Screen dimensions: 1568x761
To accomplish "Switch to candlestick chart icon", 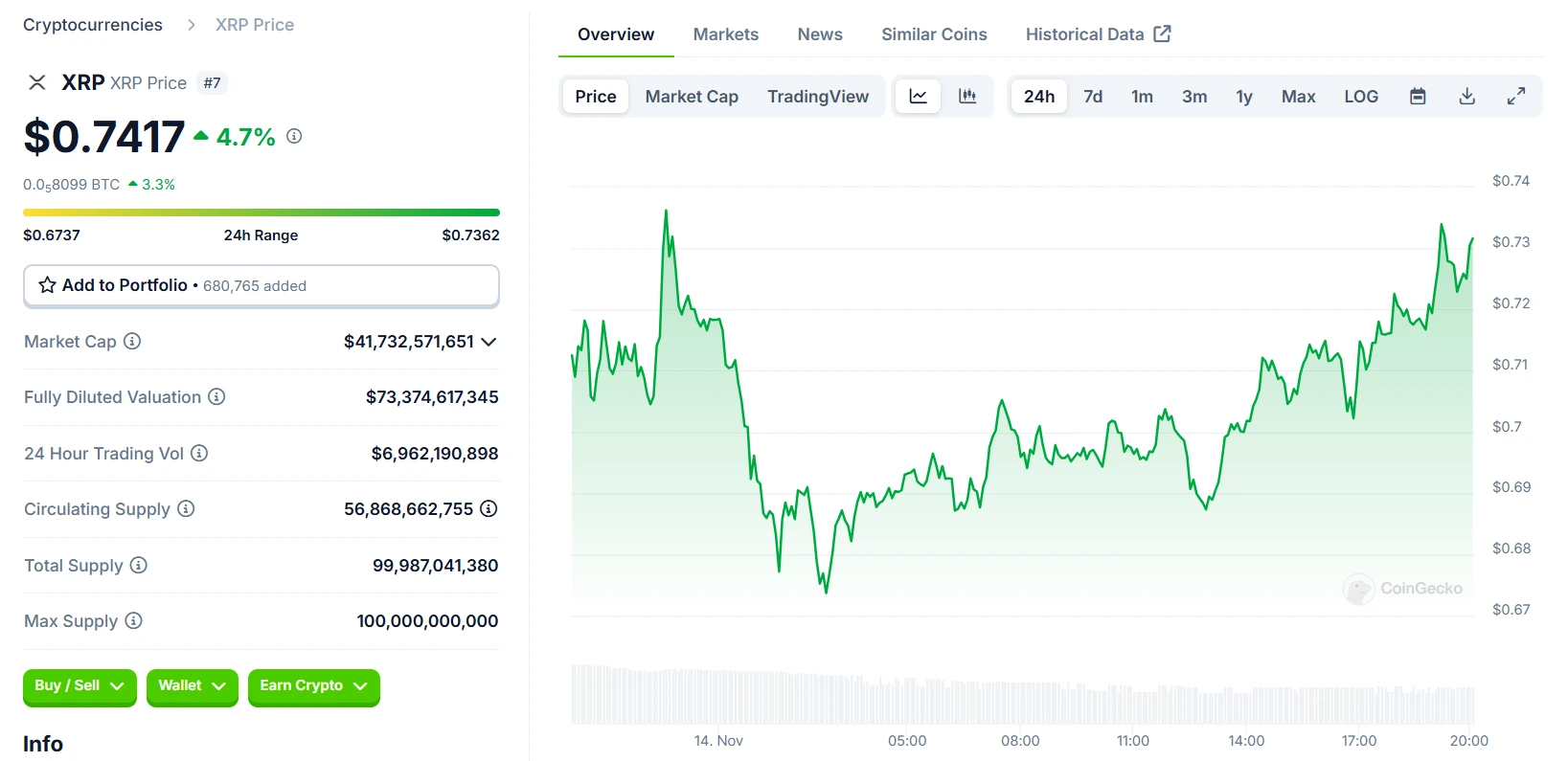I will click(967, 96).
